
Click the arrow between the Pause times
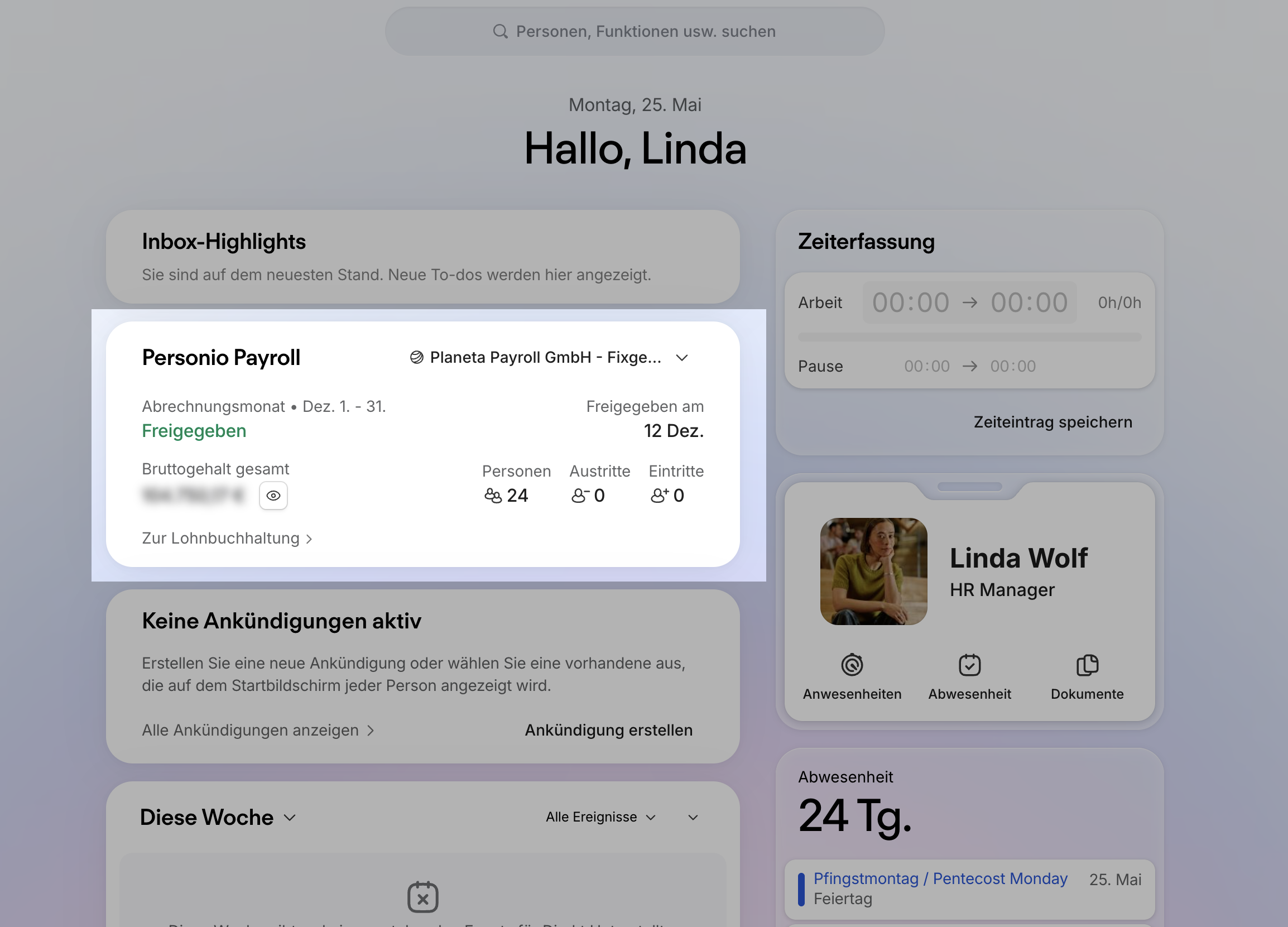point(970,366)
